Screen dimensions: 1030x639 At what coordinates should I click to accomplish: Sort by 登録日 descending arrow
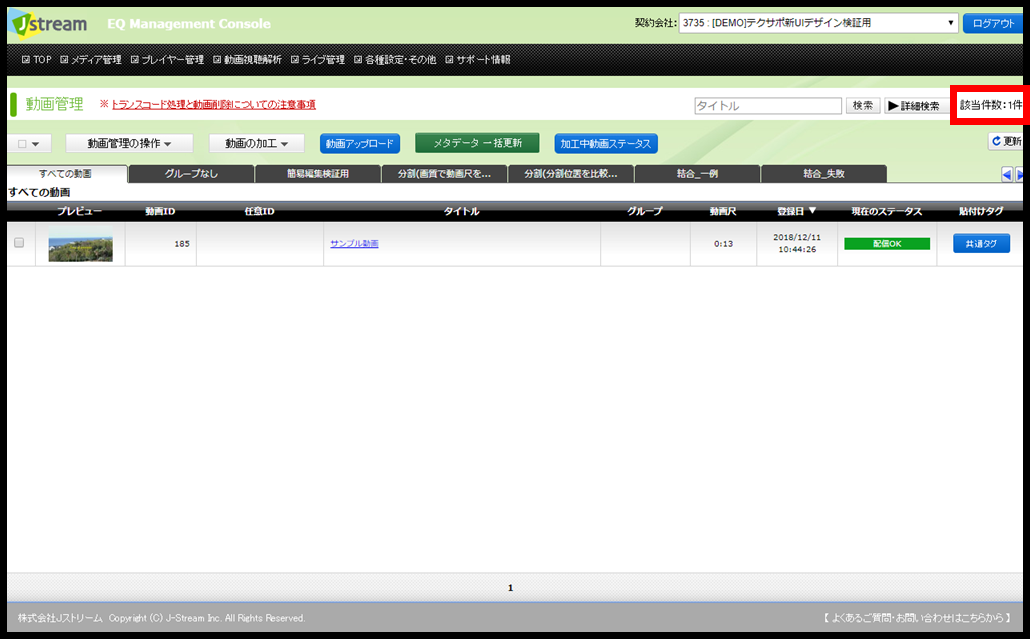(813, 211)
